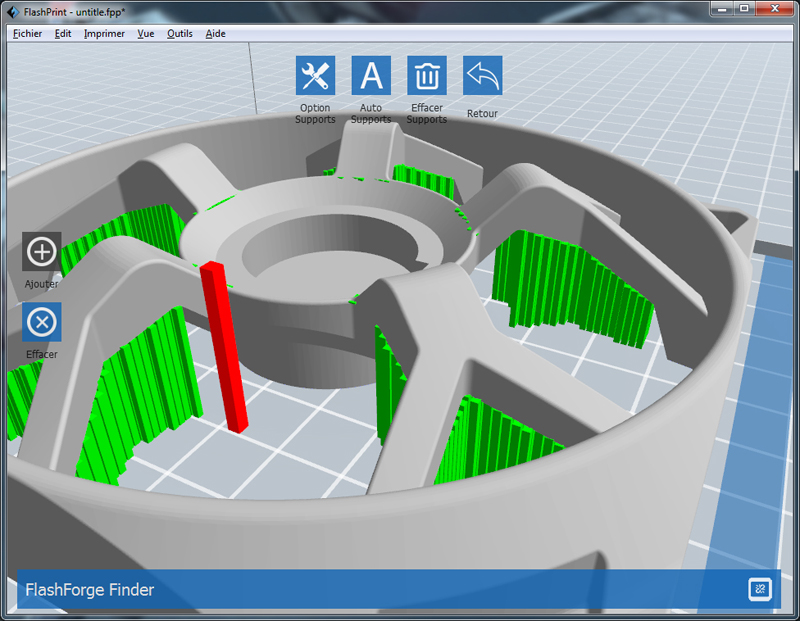Image resolution: width=800 pixels, height=621 pixels.
Task: Click the Auto Supports text label
Action: click(x=371, y=114)
